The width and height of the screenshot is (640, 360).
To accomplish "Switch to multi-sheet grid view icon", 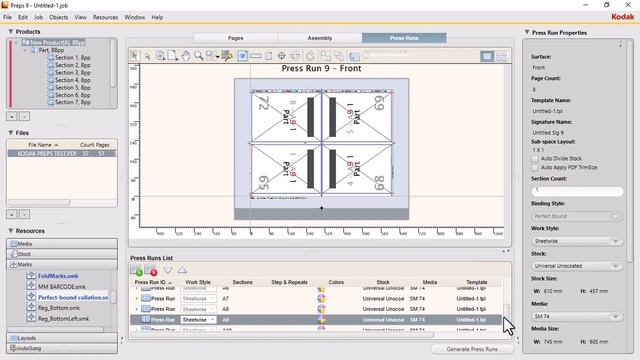I will point(501,56).
